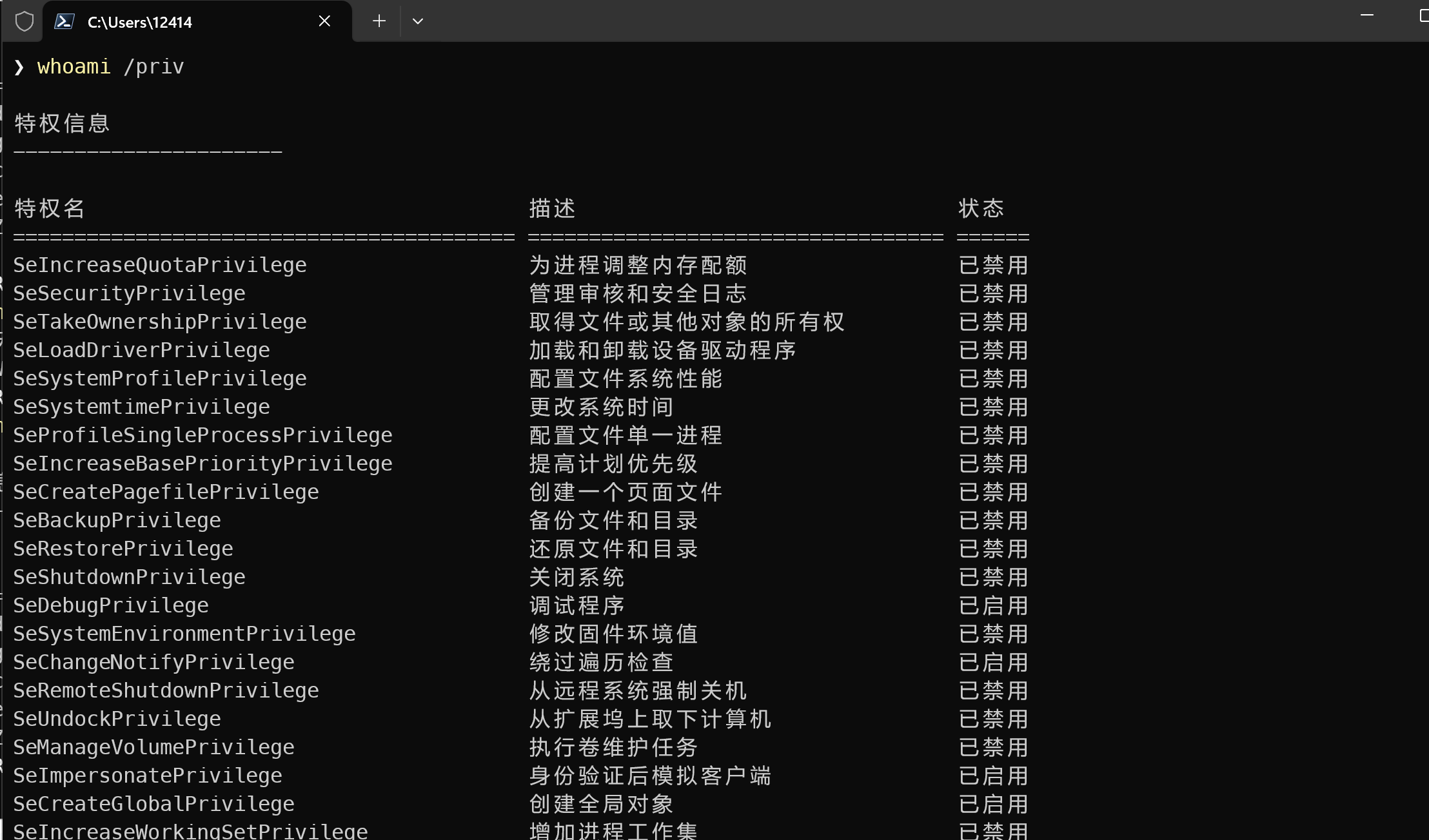Click the PowerShell icon in tab
Image resolution: width=1429 pixels, height=840 pixels.
(x=64, y=21)
